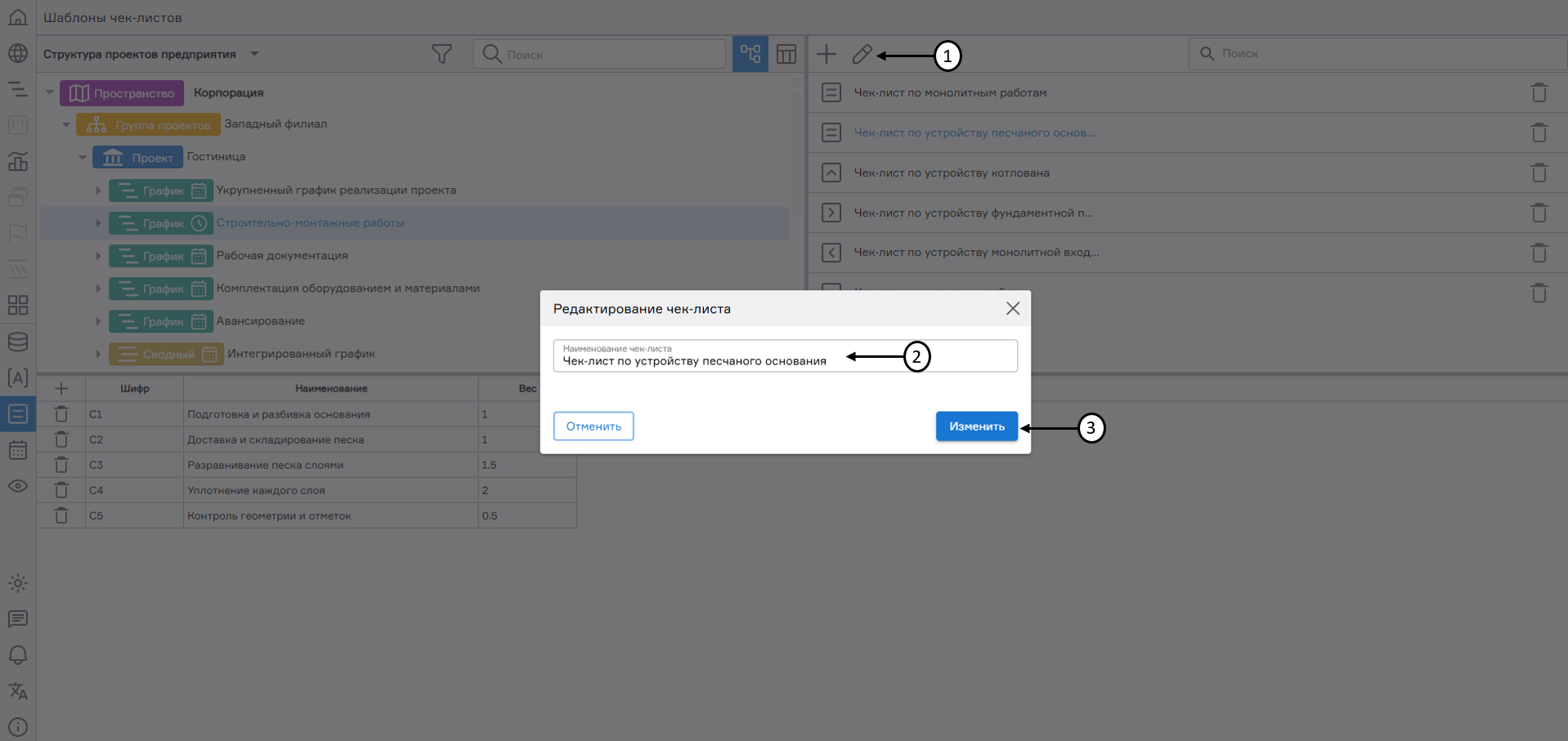Select Авансирование schedule in the tree
Image resolution: width=1568 pixels, height=741 pixels.
(x=260, y=321)
